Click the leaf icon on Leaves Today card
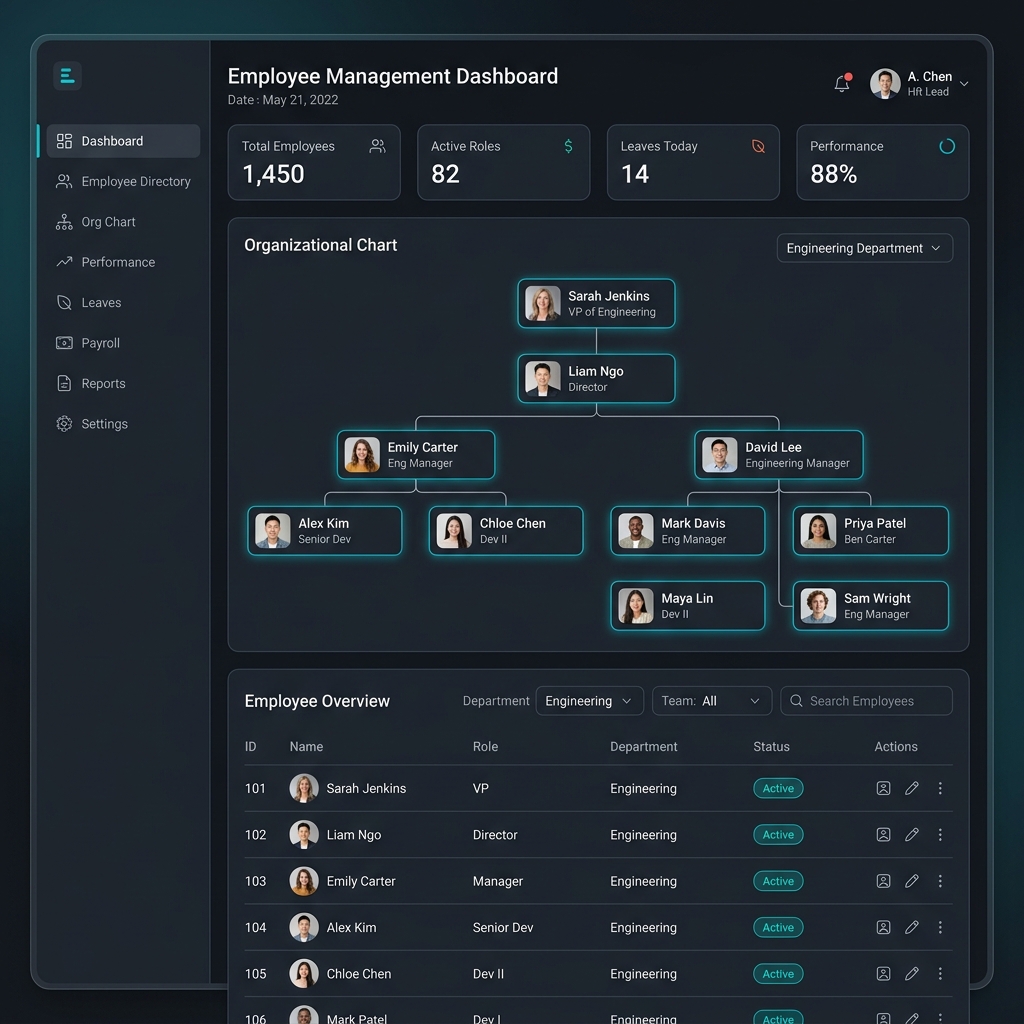The image size is (1024, 1024). point(758,146)
